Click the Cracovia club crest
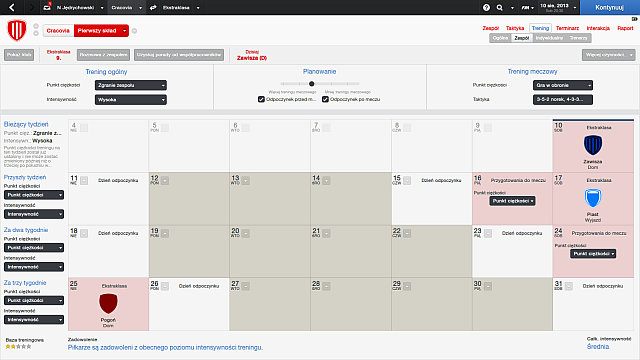The height and width of the screenshot is (360, 640). coord(17,30)
